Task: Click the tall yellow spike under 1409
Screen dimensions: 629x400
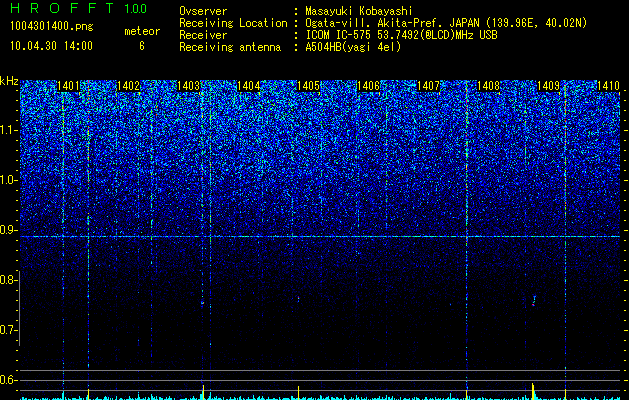Action: (x=533, y=391)
